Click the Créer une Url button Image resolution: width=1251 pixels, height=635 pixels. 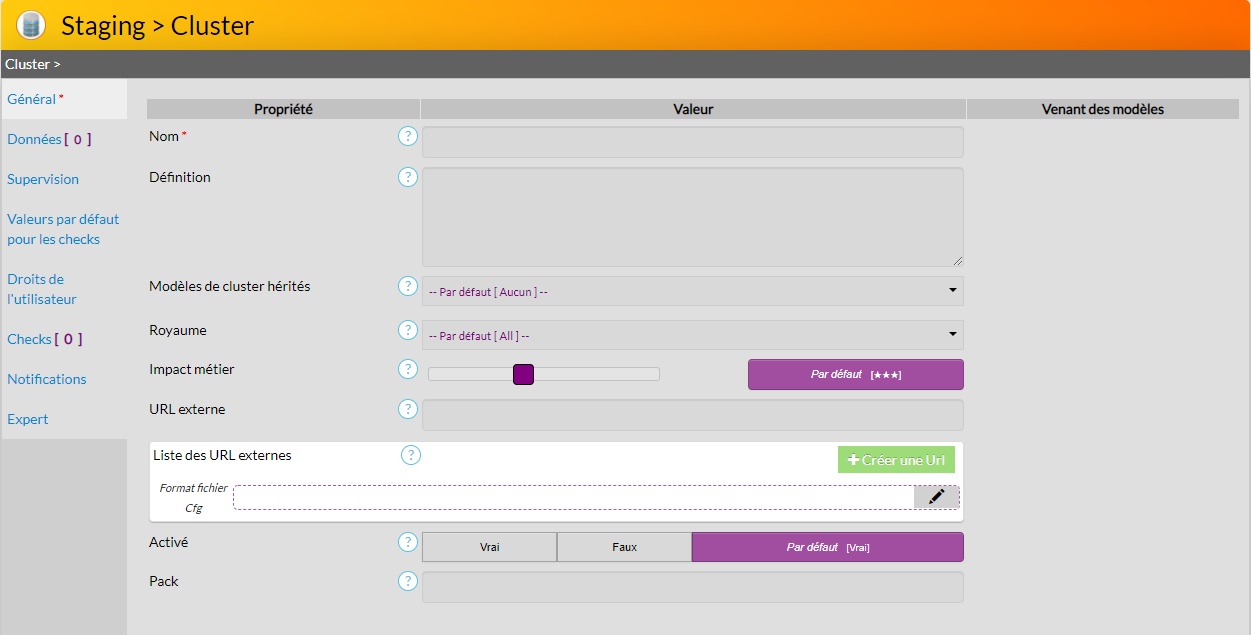pos(896,460)
